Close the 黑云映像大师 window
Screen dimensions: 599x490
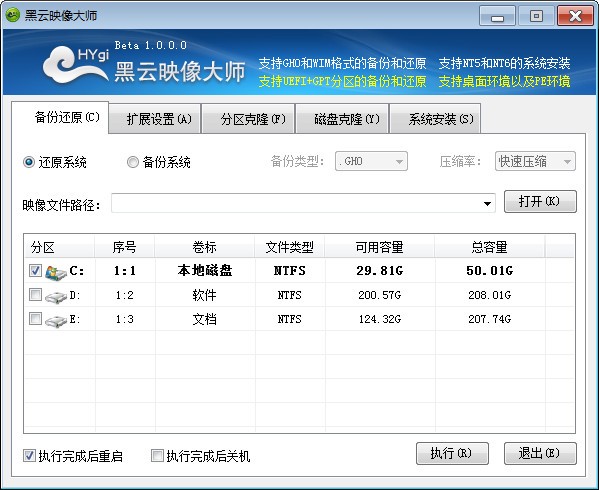coord(575,16)
